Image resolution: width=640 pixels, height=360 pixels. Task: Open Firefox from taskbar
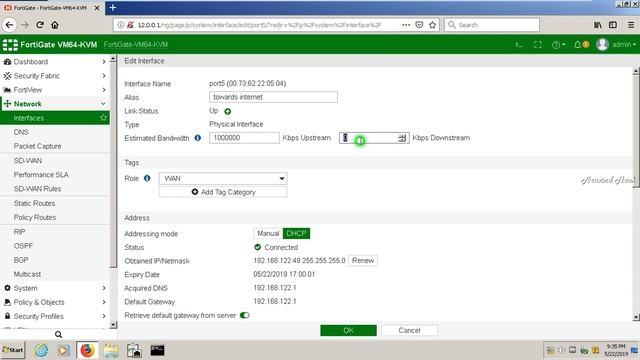87,350
